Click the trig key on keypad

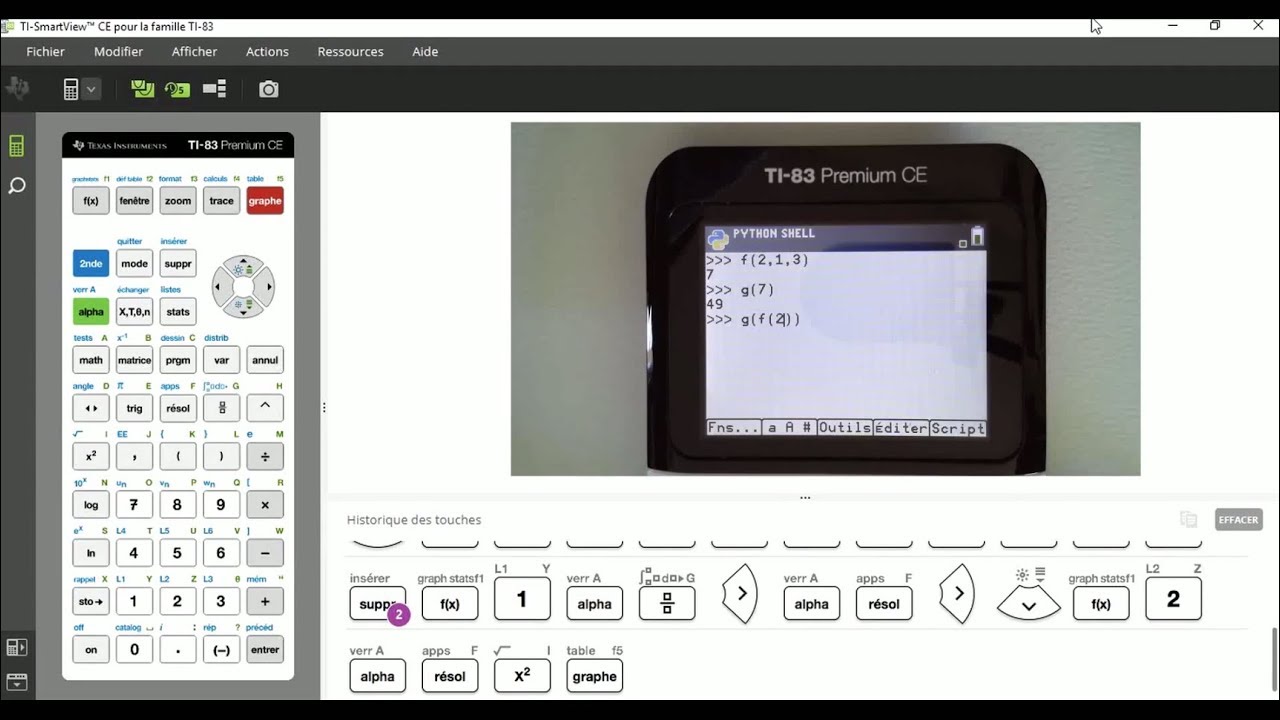click(x=134, y=408)
